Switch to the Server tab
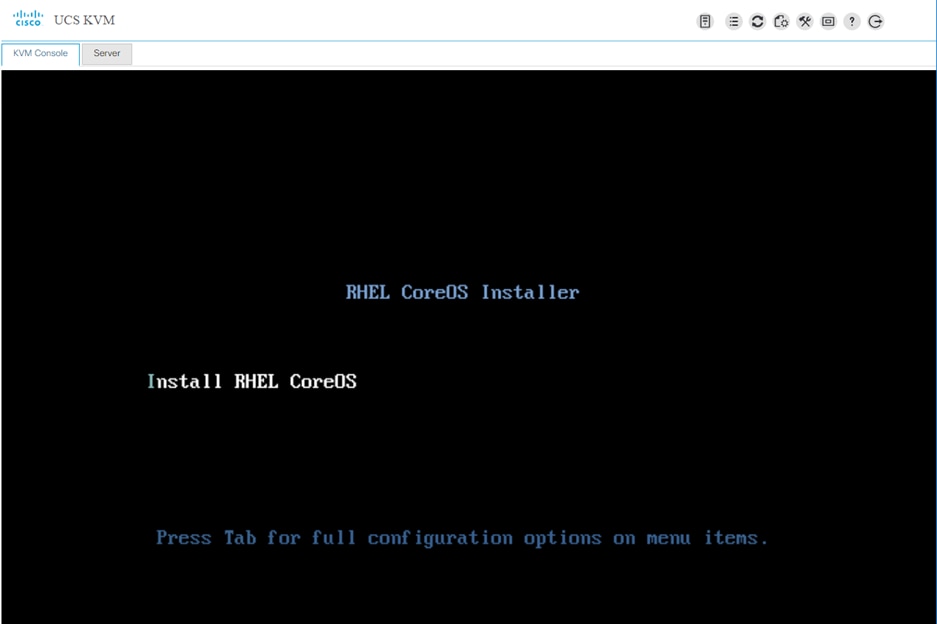This screenshot has width=937, height=624. tap(107, 53)
